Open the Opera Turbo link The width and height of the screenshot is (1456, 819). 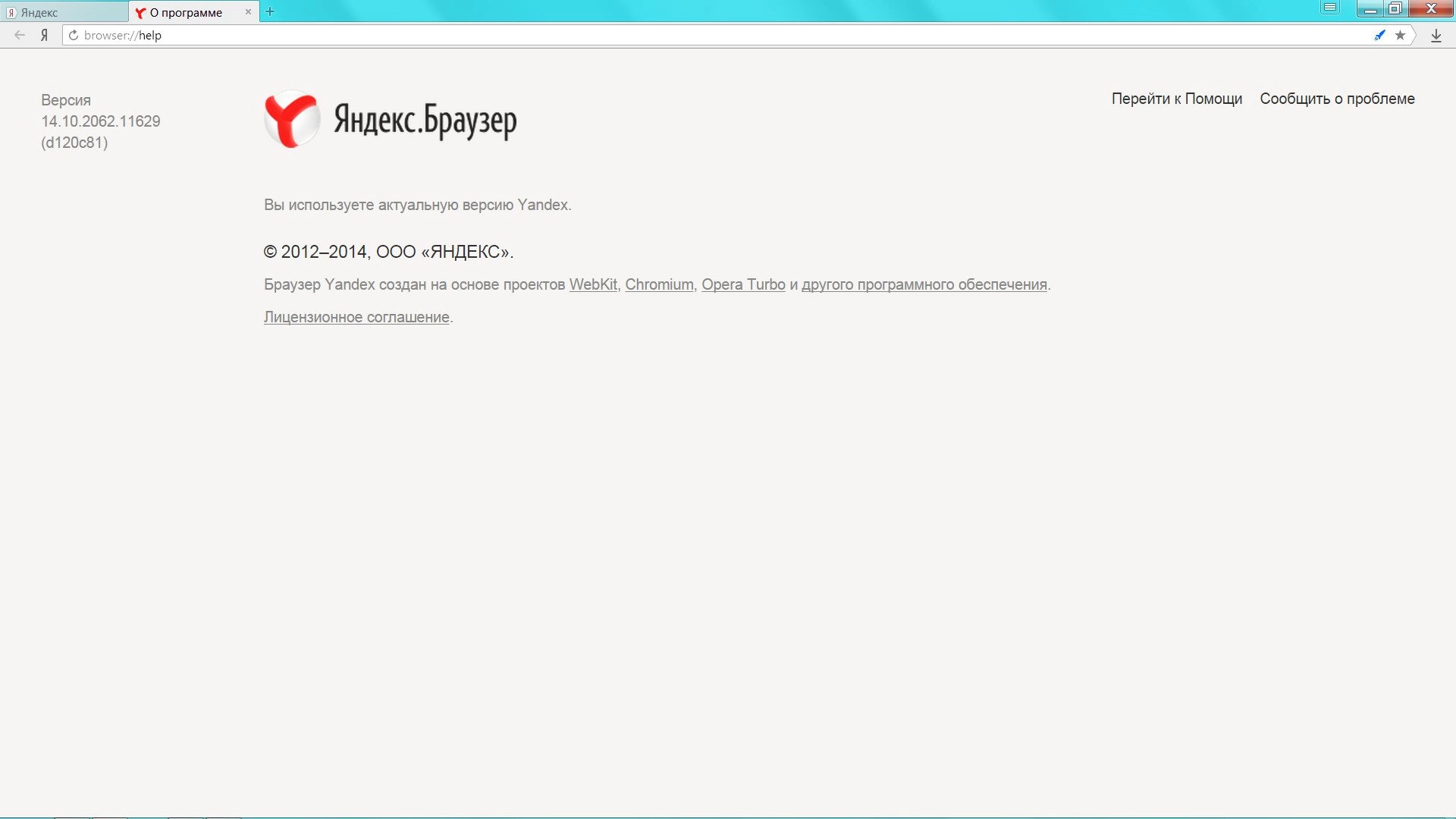(x=743, y=284)
